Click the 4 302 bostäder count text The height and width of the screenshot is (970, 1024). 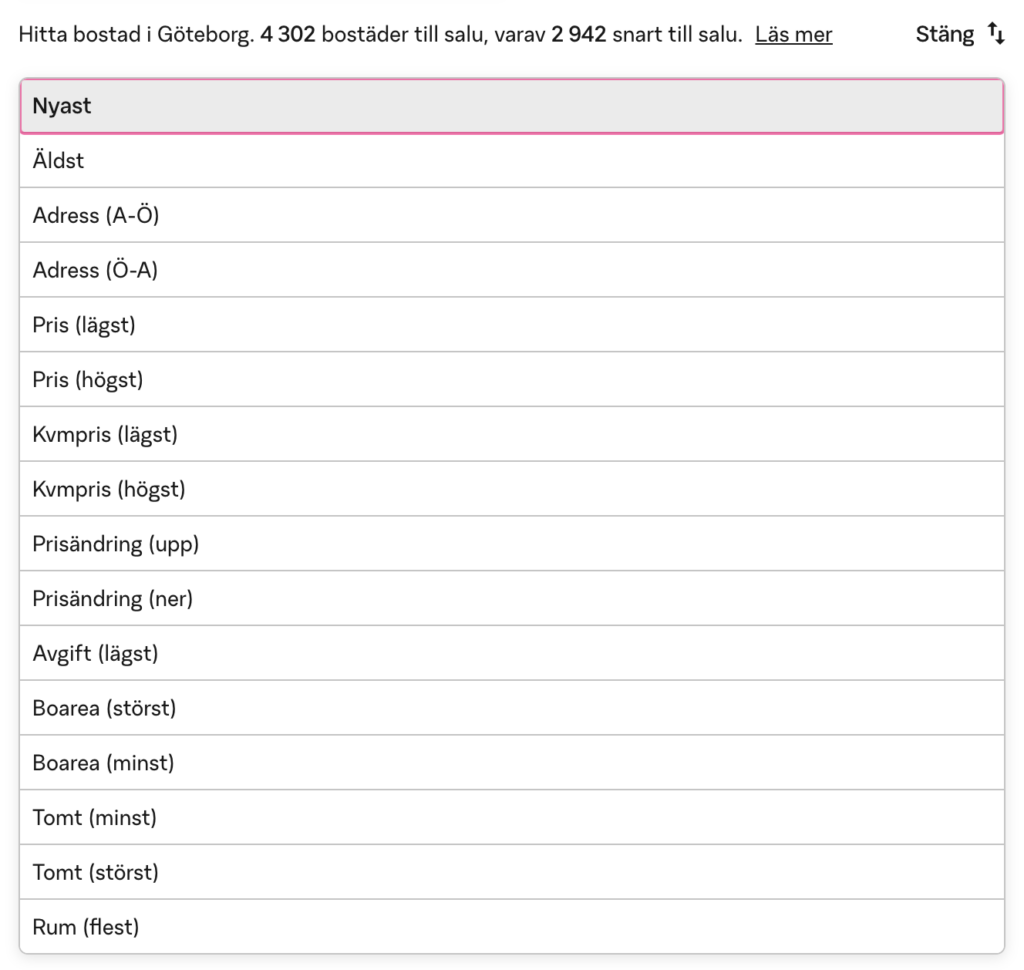330,35
